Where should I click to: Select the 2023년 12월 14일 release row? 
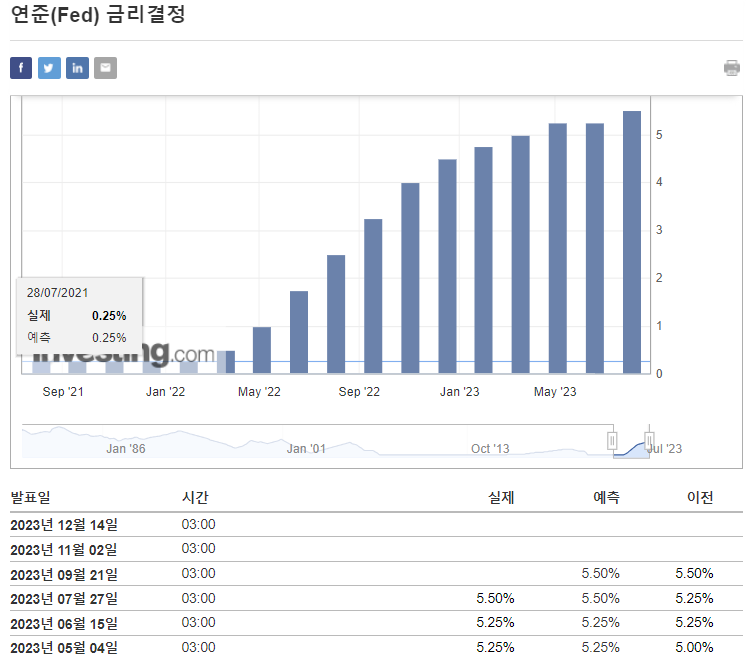[x=376, y=525]
